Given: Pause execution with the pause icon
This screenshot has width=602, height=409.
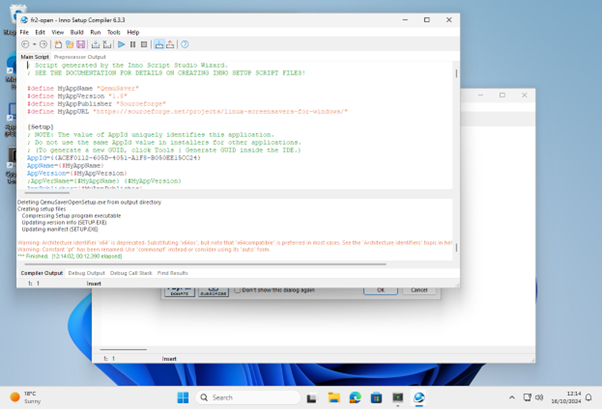Looking at the screenshot, I should [133, 44].
